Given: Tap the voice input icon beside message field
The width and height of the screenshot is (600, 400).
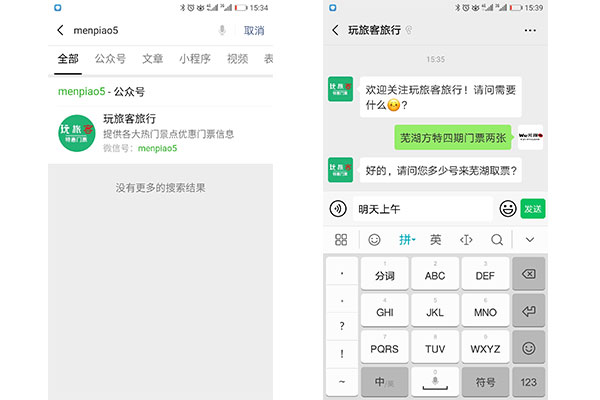Looking at the screenshot, I should pyautogui.click(x=339, y=209).
